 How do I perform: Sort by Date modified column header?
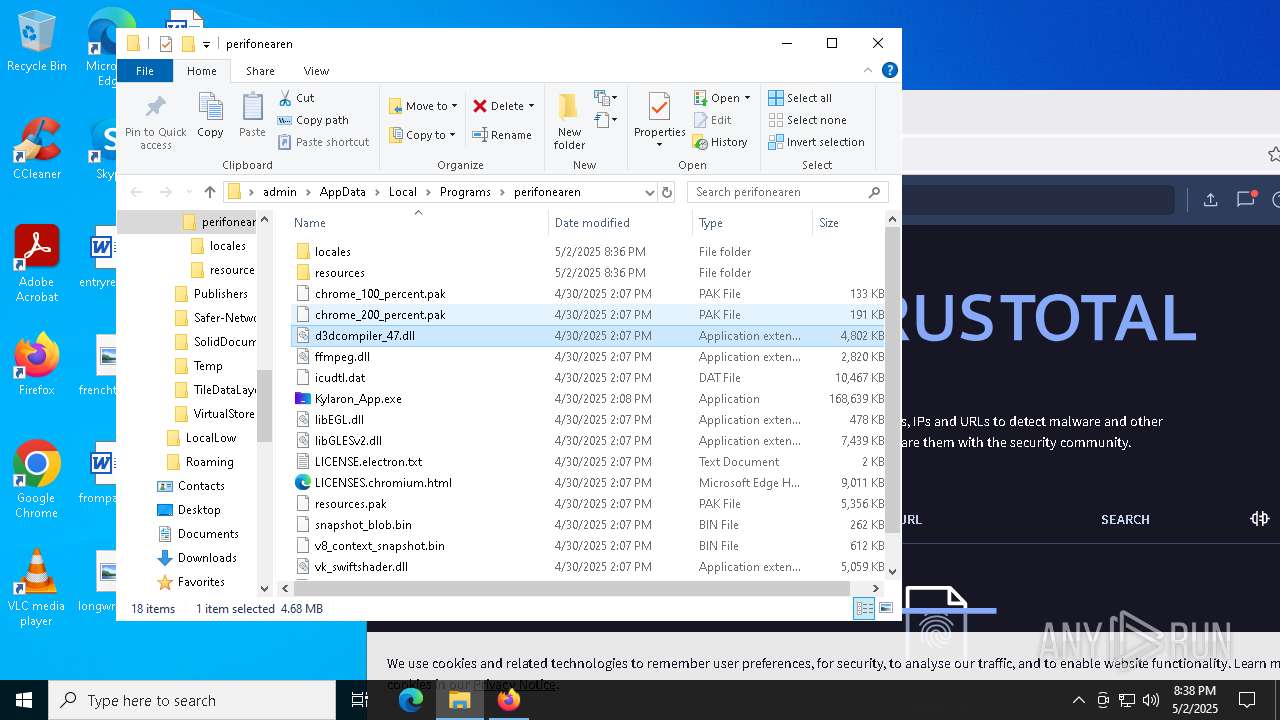(619, 223)
